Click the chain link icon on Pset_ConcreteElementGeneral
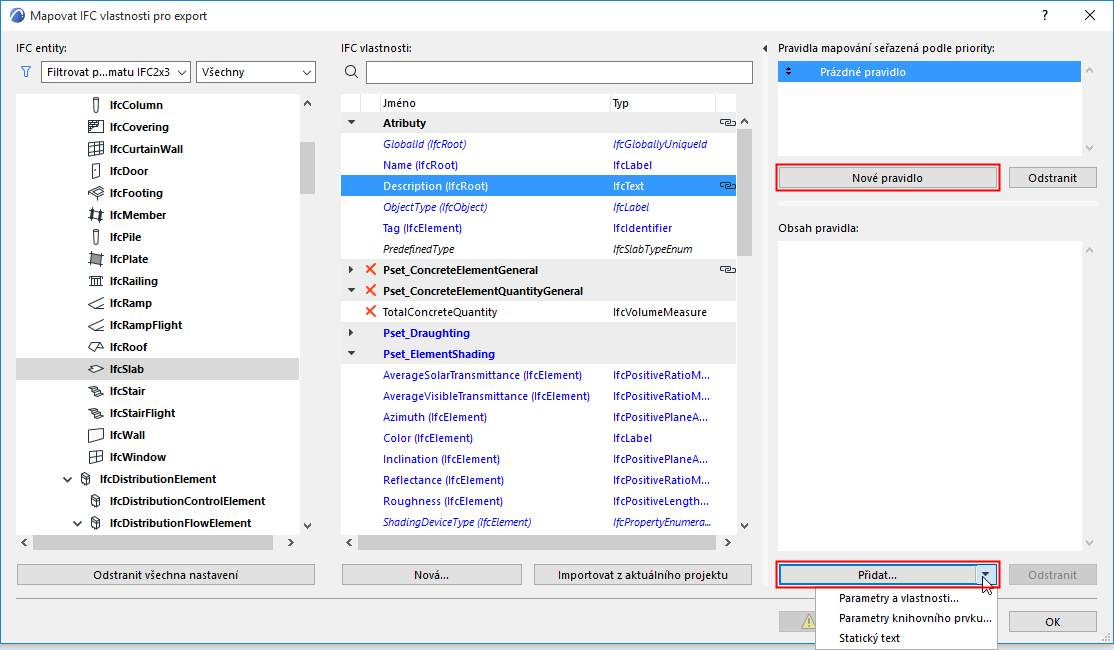The image size is (1114, 650). pyautogui.click(x=727, y=270)
